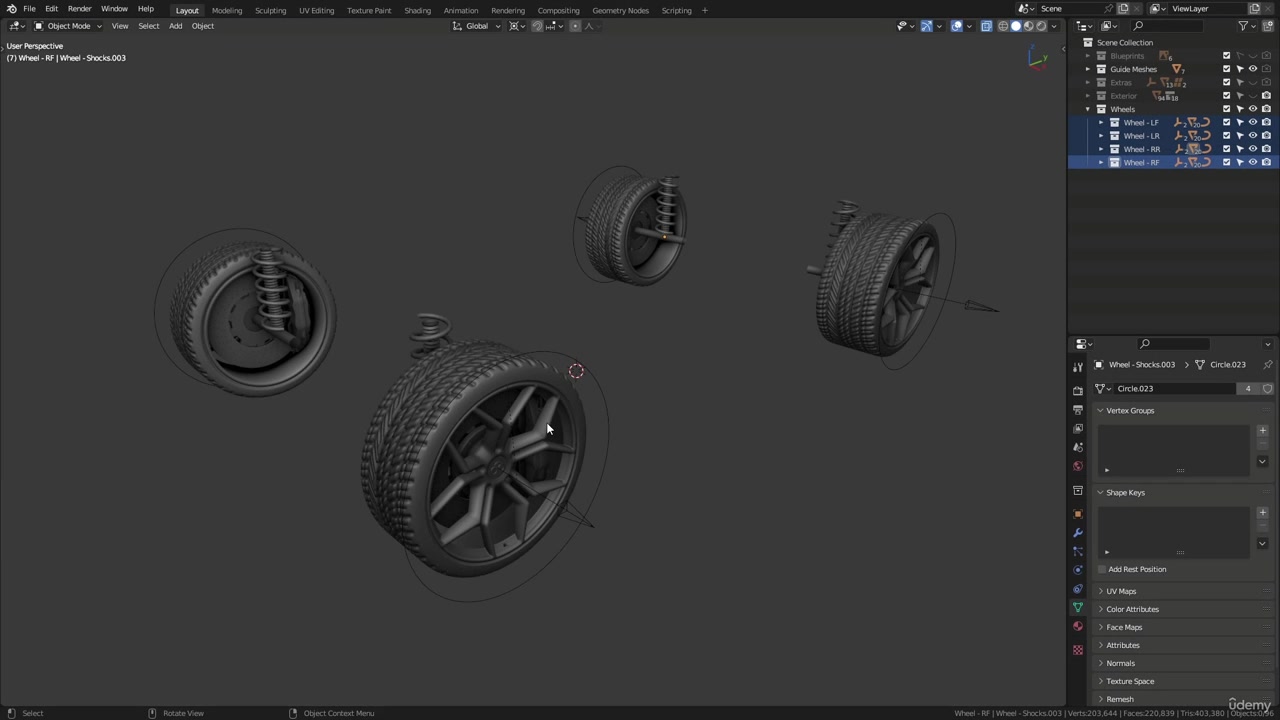1280x720 pixels.
Task: Open the Collection properties tab
Action: click(x=1078, y=490)
